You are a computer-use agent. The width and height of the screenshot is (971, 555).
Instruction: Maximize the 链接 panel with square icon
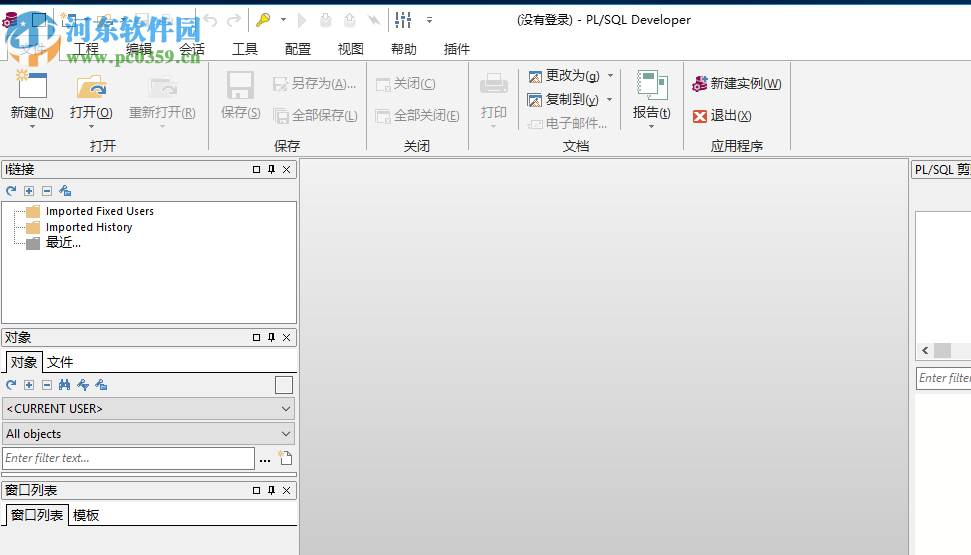[256, 170]
